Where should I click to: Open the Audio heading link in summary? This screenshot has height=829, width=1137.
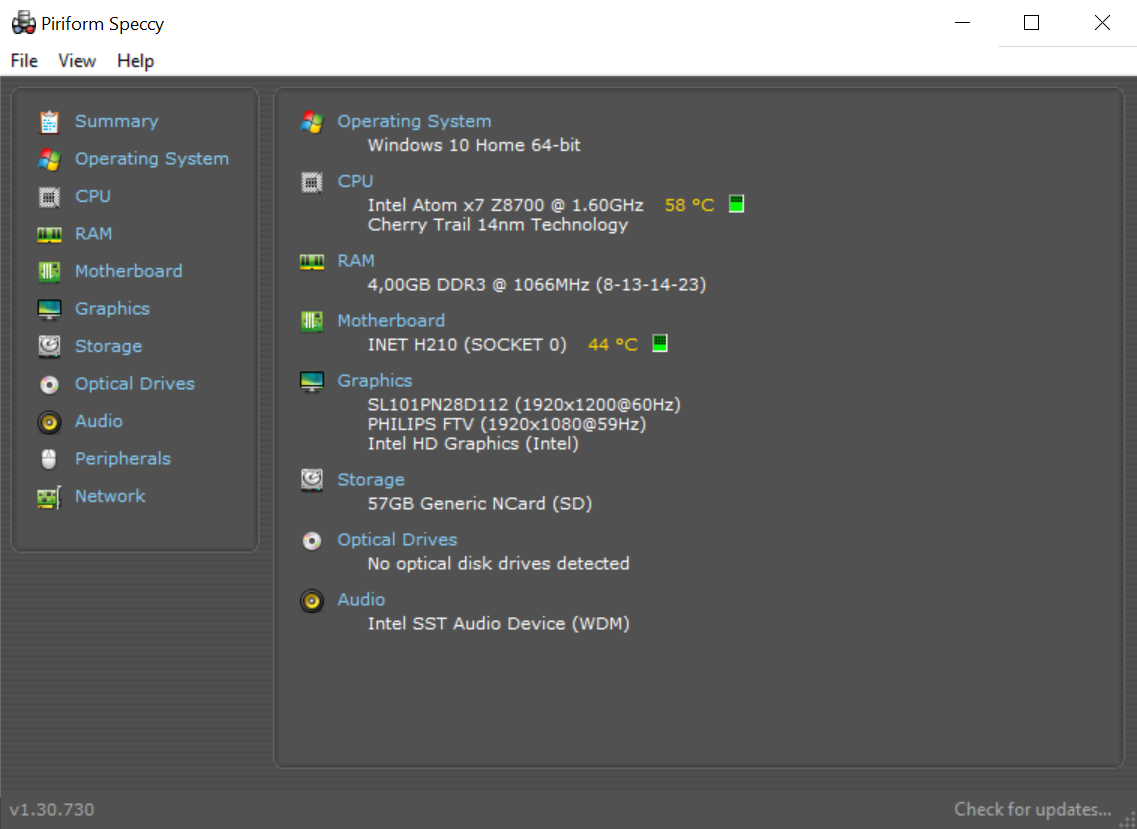(361, 600)
